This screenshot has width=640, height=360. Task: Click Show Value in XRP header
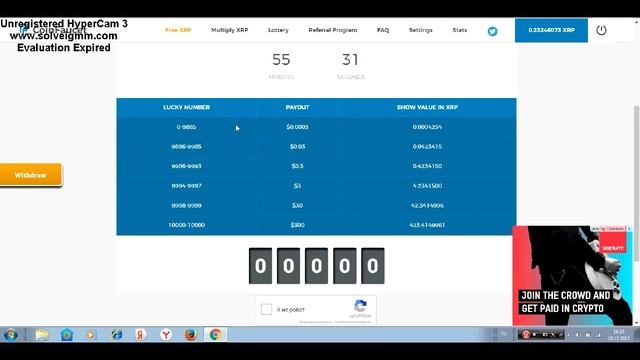427,107
